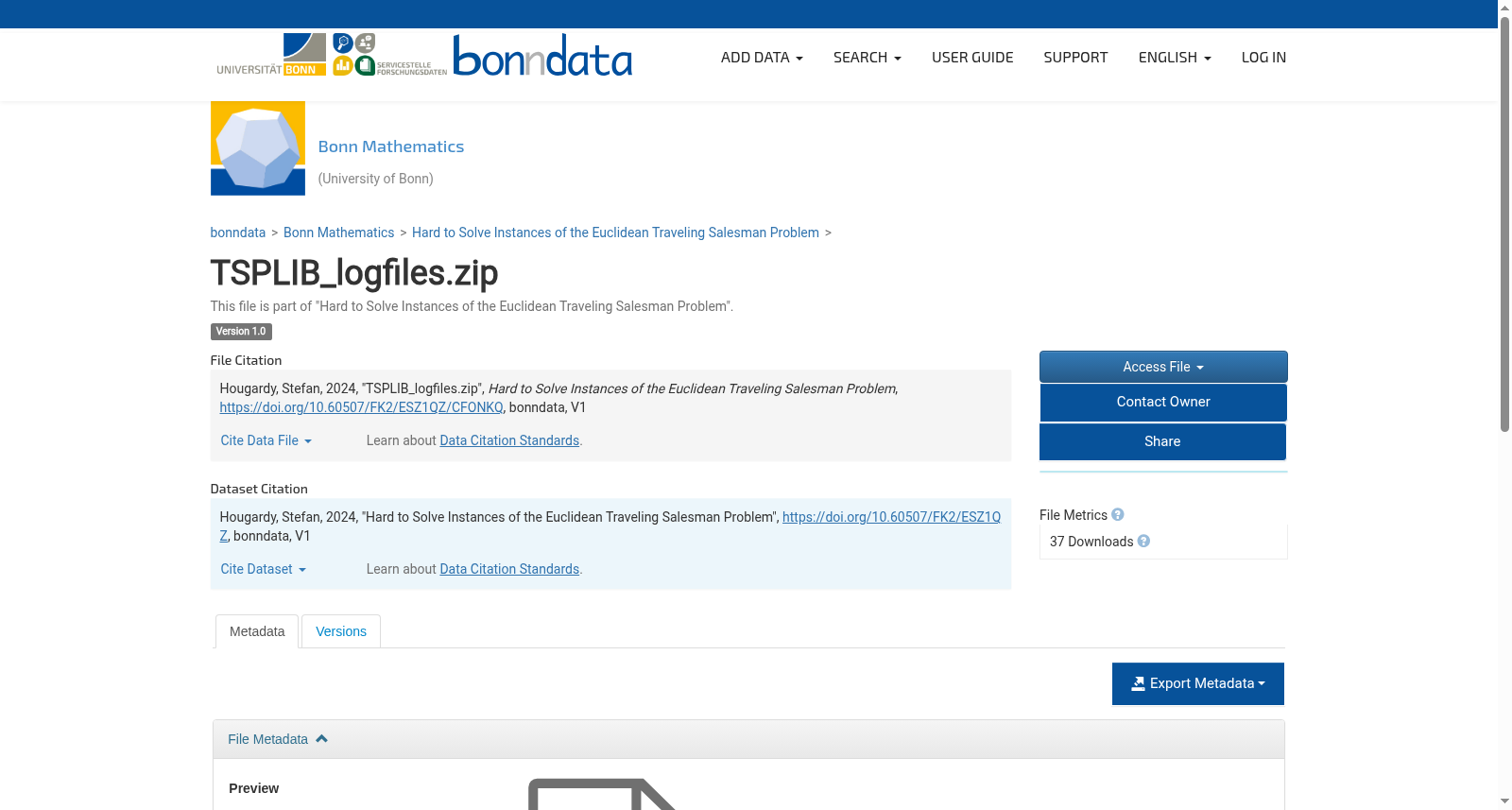Click the bonndata logo in header
This screenshot has height=810, width=1512.
point(542,56)
